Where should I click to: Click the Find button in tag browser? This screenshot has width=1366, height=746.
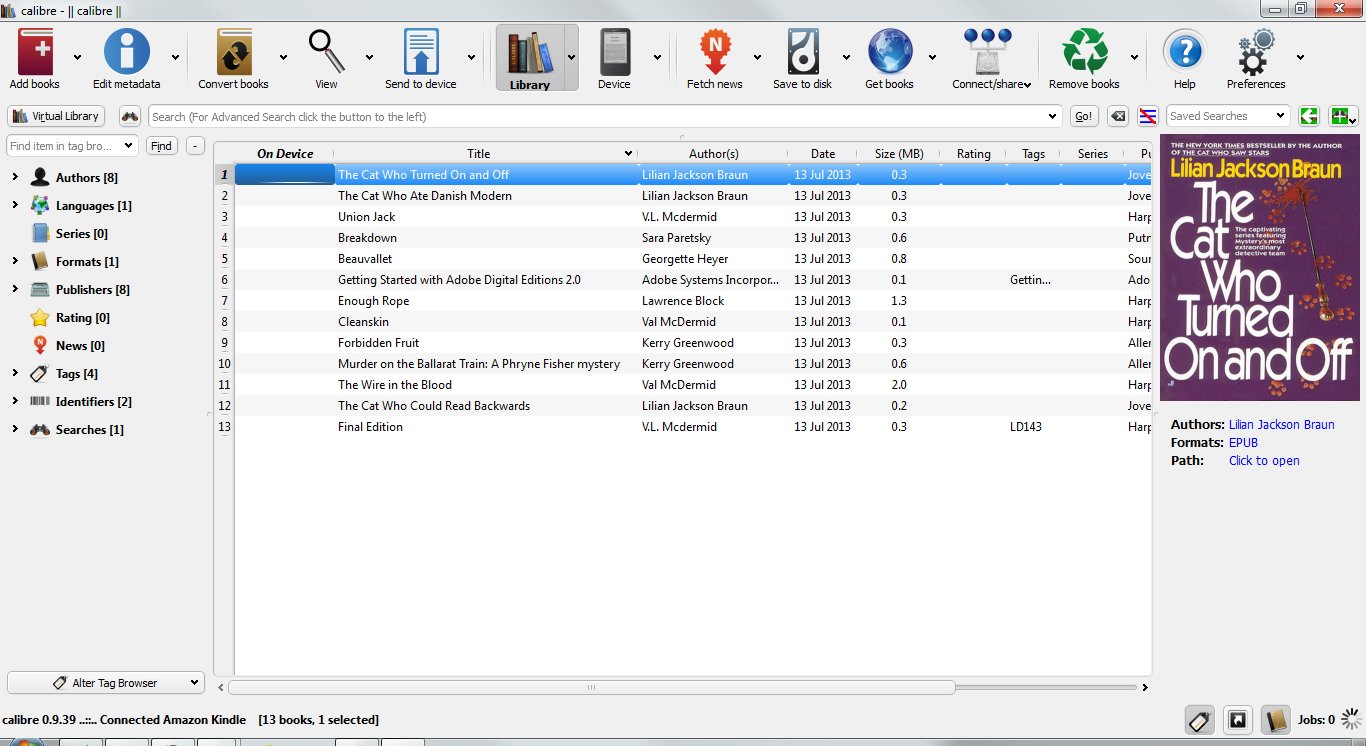(x=161, y=146)
